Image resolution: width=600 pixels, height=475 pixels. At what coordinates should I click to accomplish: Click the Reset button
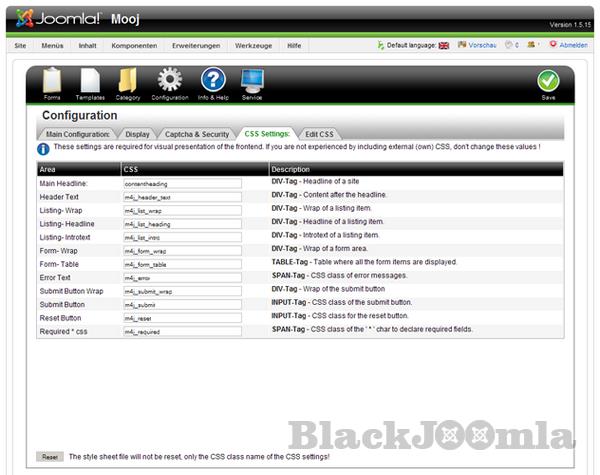coord(49,456)
